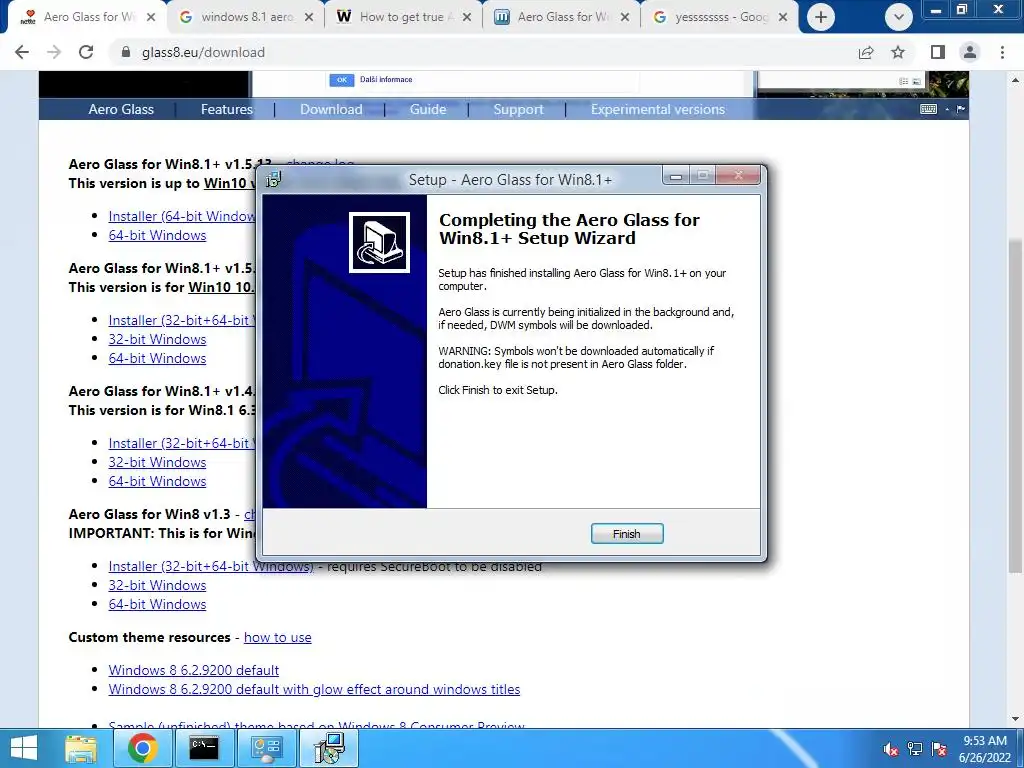The image size is (1024, 768).
Task: Click keyboard icon in site banner
Action: click(x=928, y=109)
